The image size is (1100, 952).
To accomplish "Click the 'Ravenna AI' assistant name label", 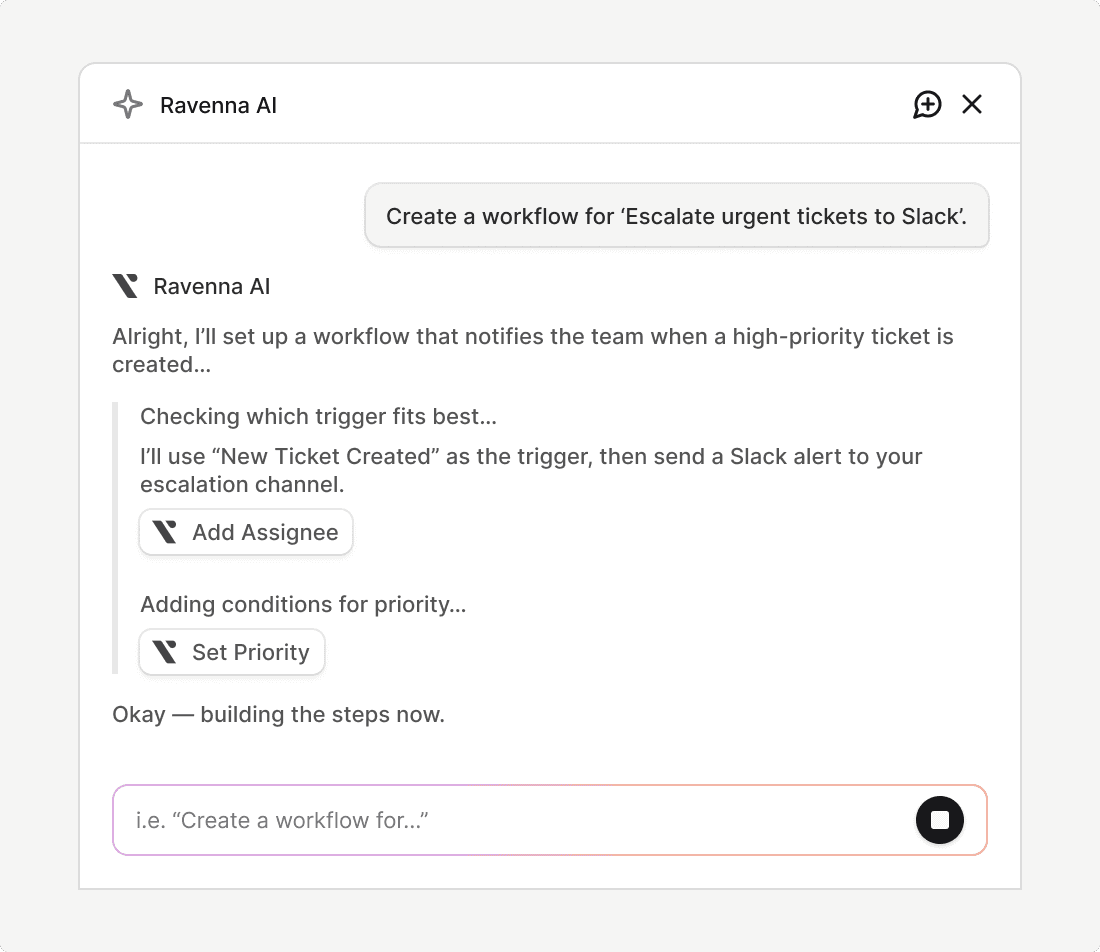I will [x=212, y=287].
